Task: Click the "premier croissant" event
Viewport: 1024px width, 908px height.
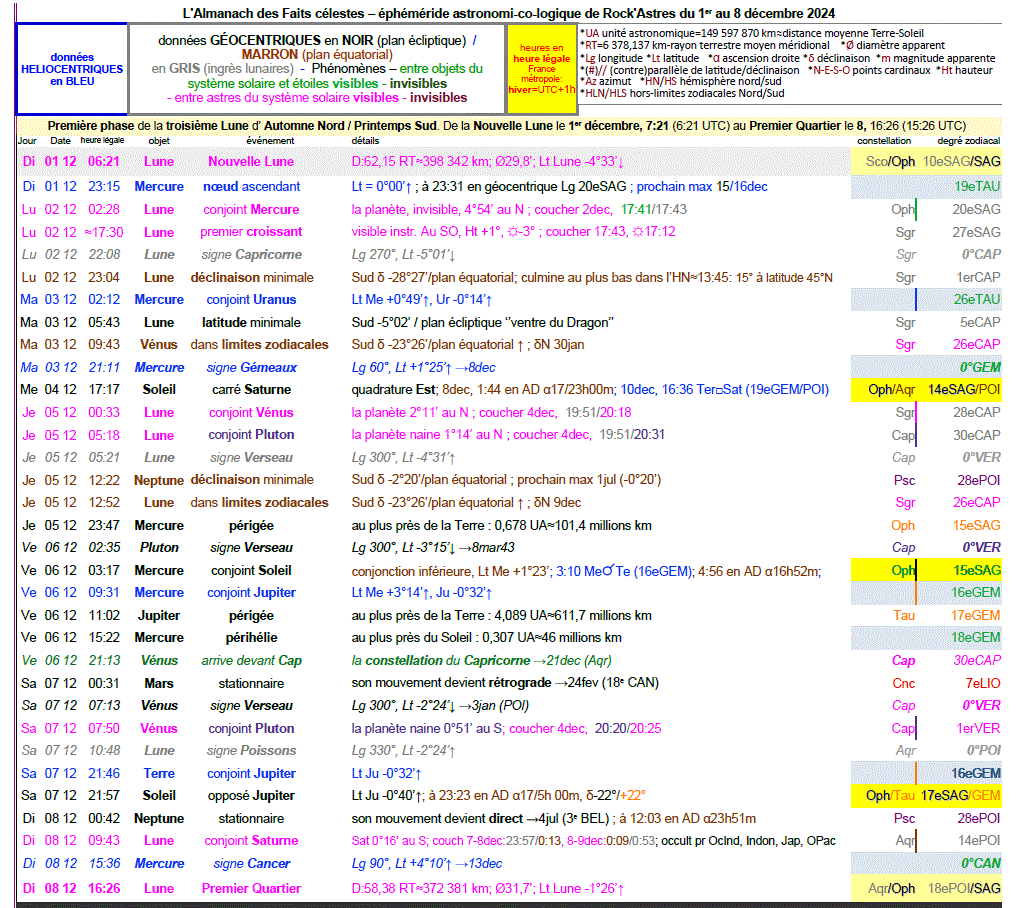Action: tap(251, 232)
